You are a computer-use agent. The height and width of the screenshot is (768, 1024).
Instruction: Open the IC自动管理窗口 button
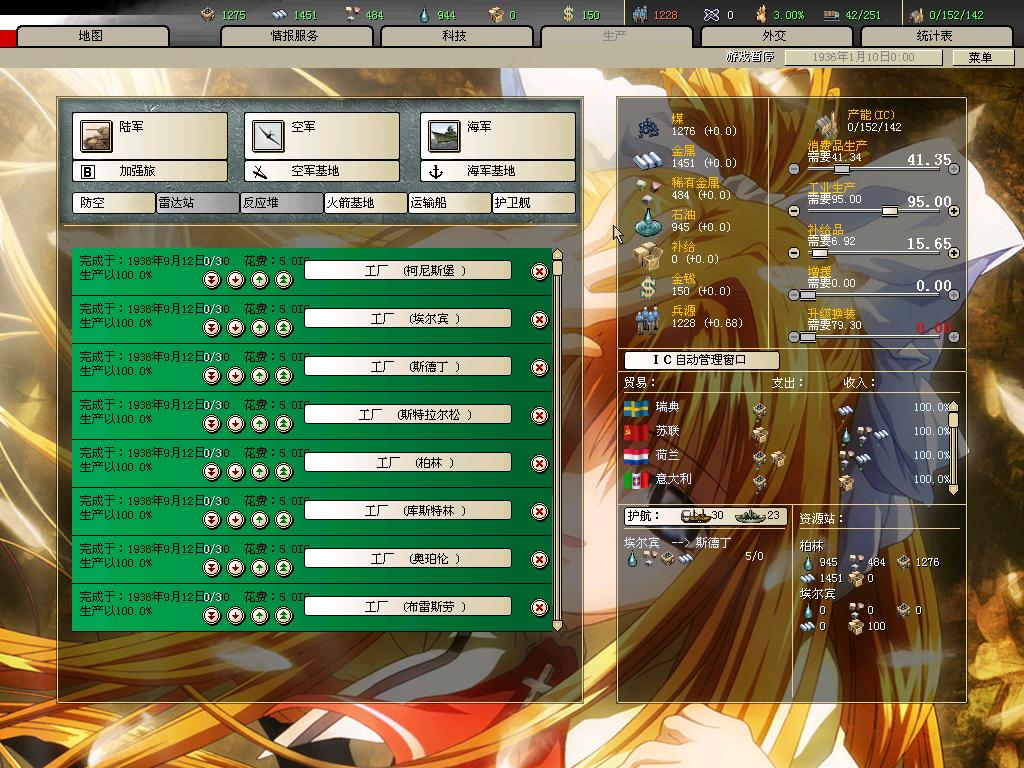700,360
